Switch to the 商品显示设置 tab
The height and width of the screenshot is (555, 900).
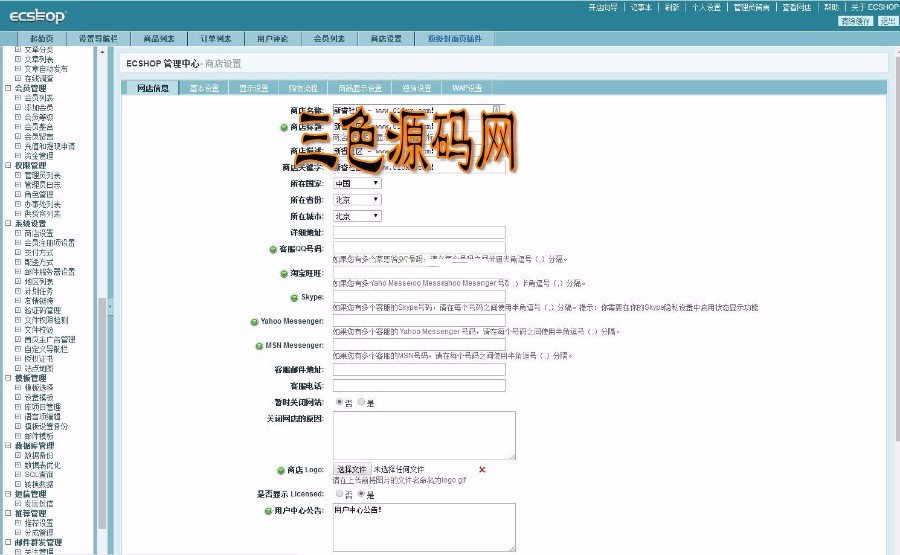(360, 88)
